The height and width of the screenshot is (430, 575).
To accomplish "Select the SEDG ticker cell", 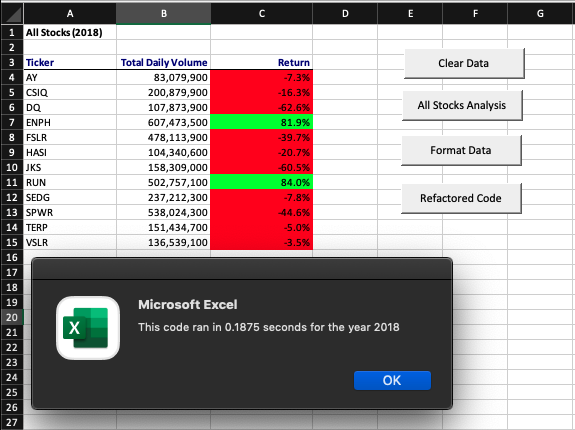I will click(70, 197).
